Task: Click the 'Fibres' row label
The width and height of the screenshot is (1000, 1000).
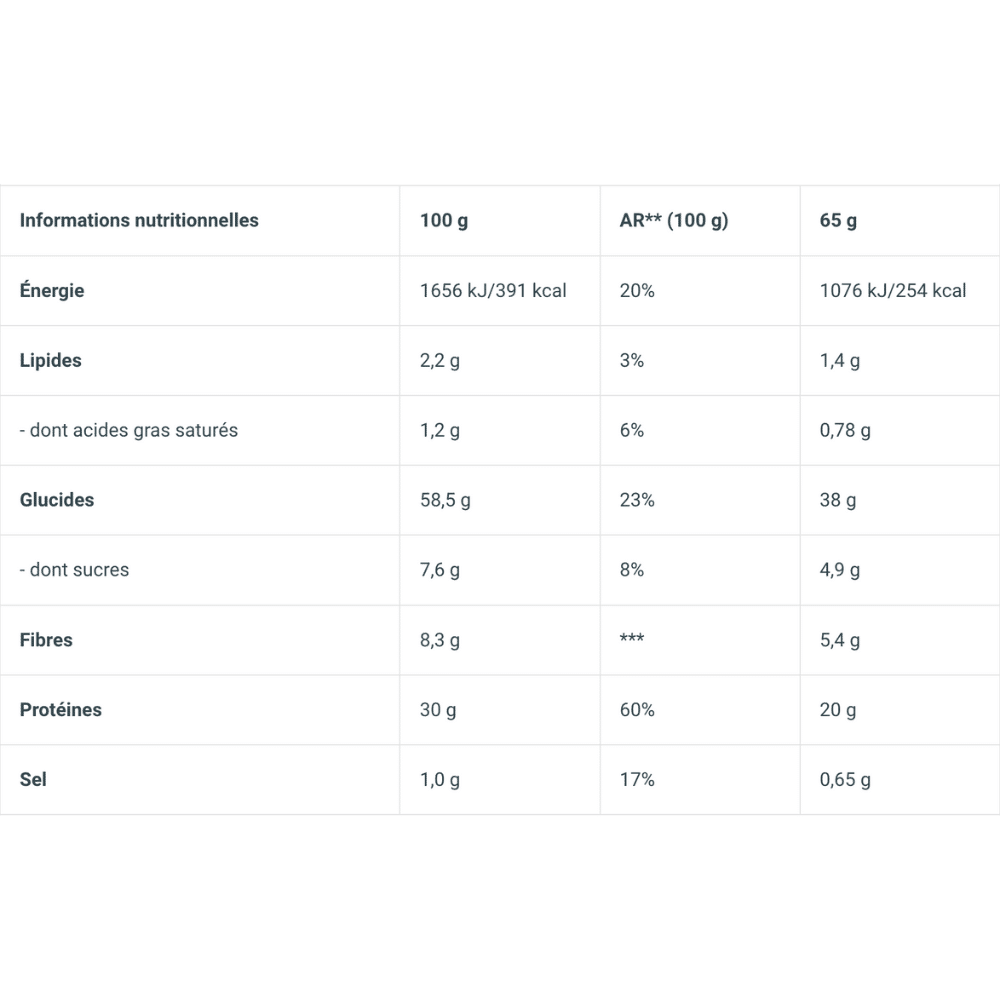Action: click(x=46, y=640)
